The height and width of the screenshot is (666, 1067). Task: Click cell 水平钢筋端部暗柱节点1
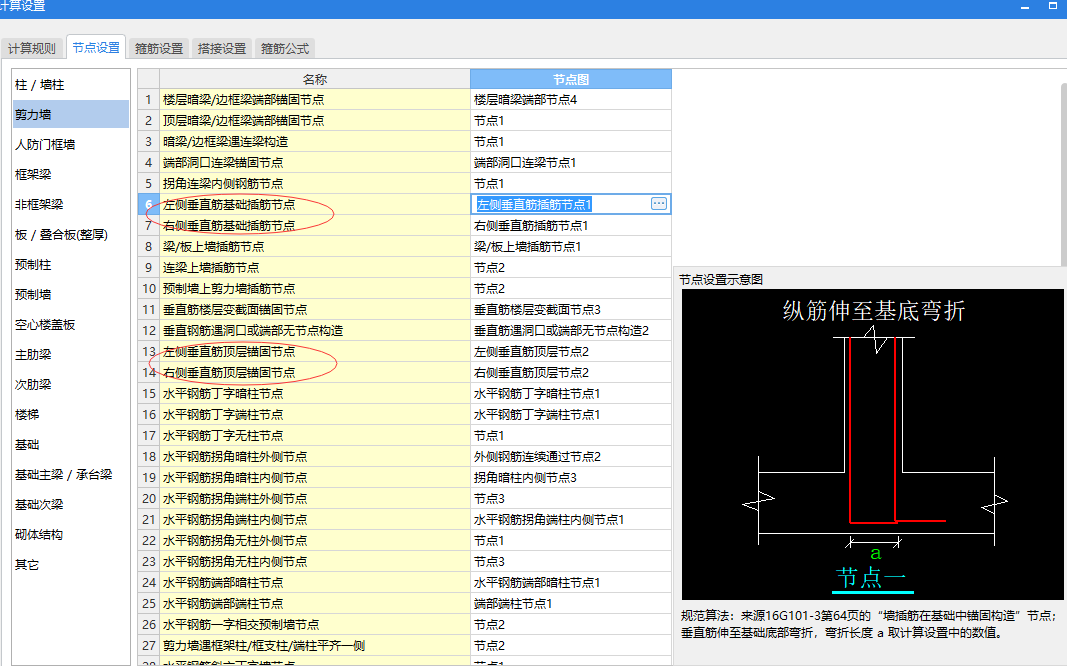[x=571, y=583]
